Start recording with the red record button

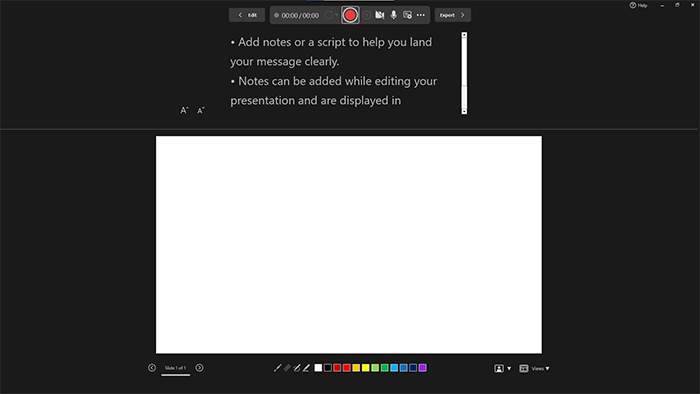[x=350, y=15]
